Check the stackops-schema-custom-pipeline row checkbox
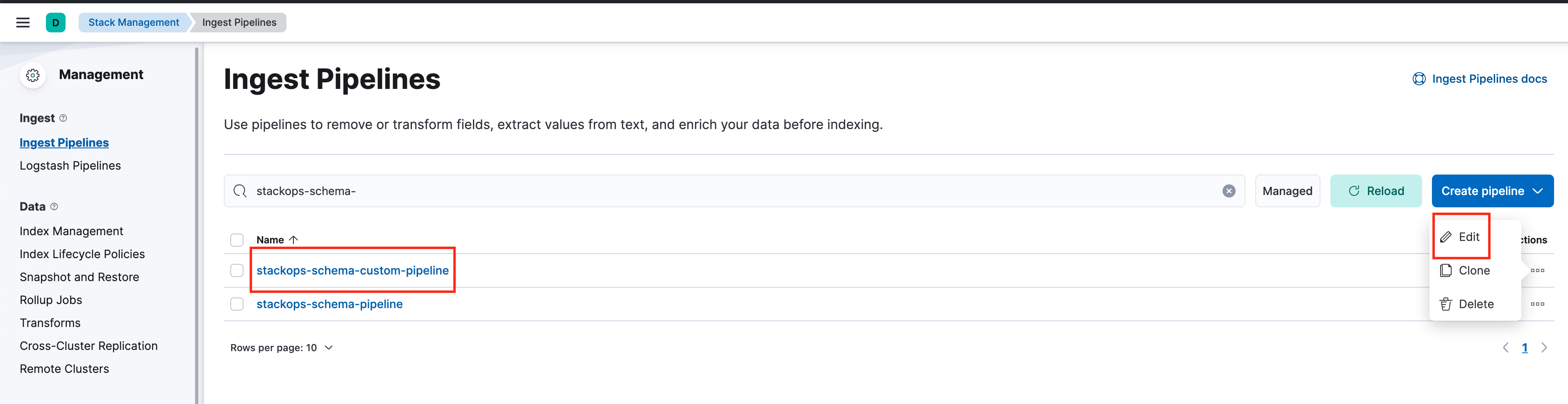Viewport: 1568px width, 404px height. [x=237, y=270]
